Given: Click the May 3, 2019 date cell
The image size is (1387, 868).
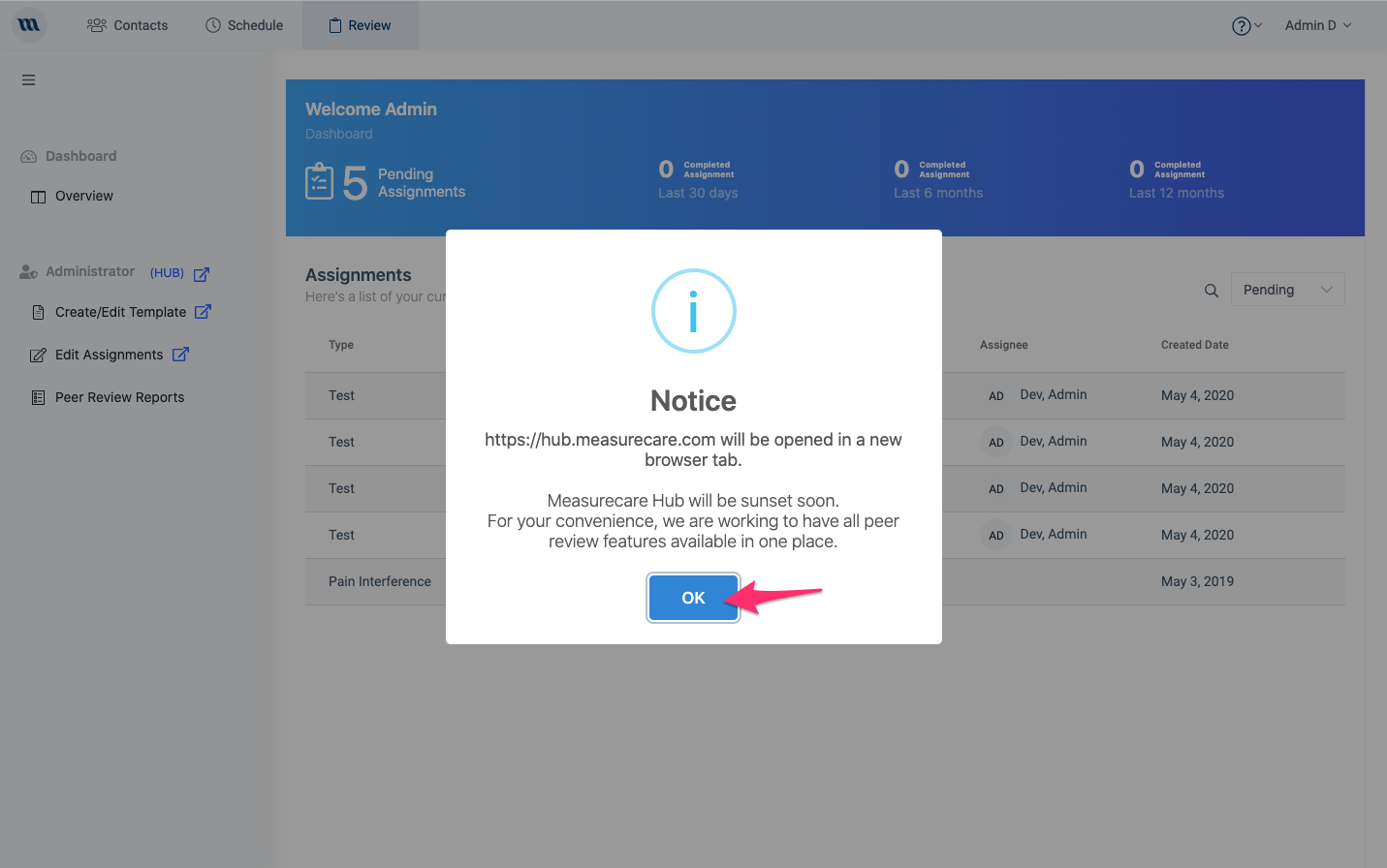Looking at the screenshot, I should (1197, 581).
